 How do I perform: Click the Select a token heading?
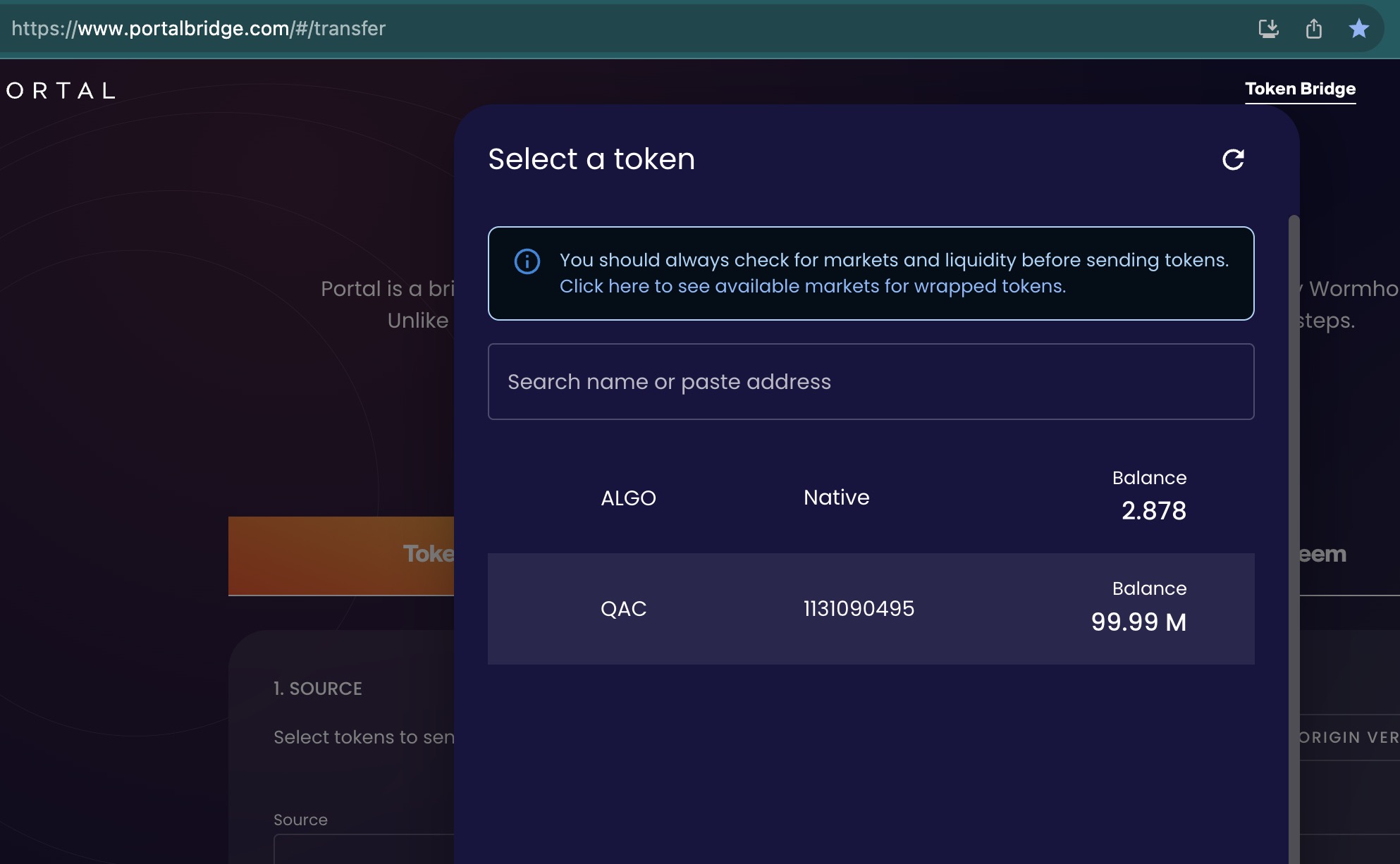point(591,159)
